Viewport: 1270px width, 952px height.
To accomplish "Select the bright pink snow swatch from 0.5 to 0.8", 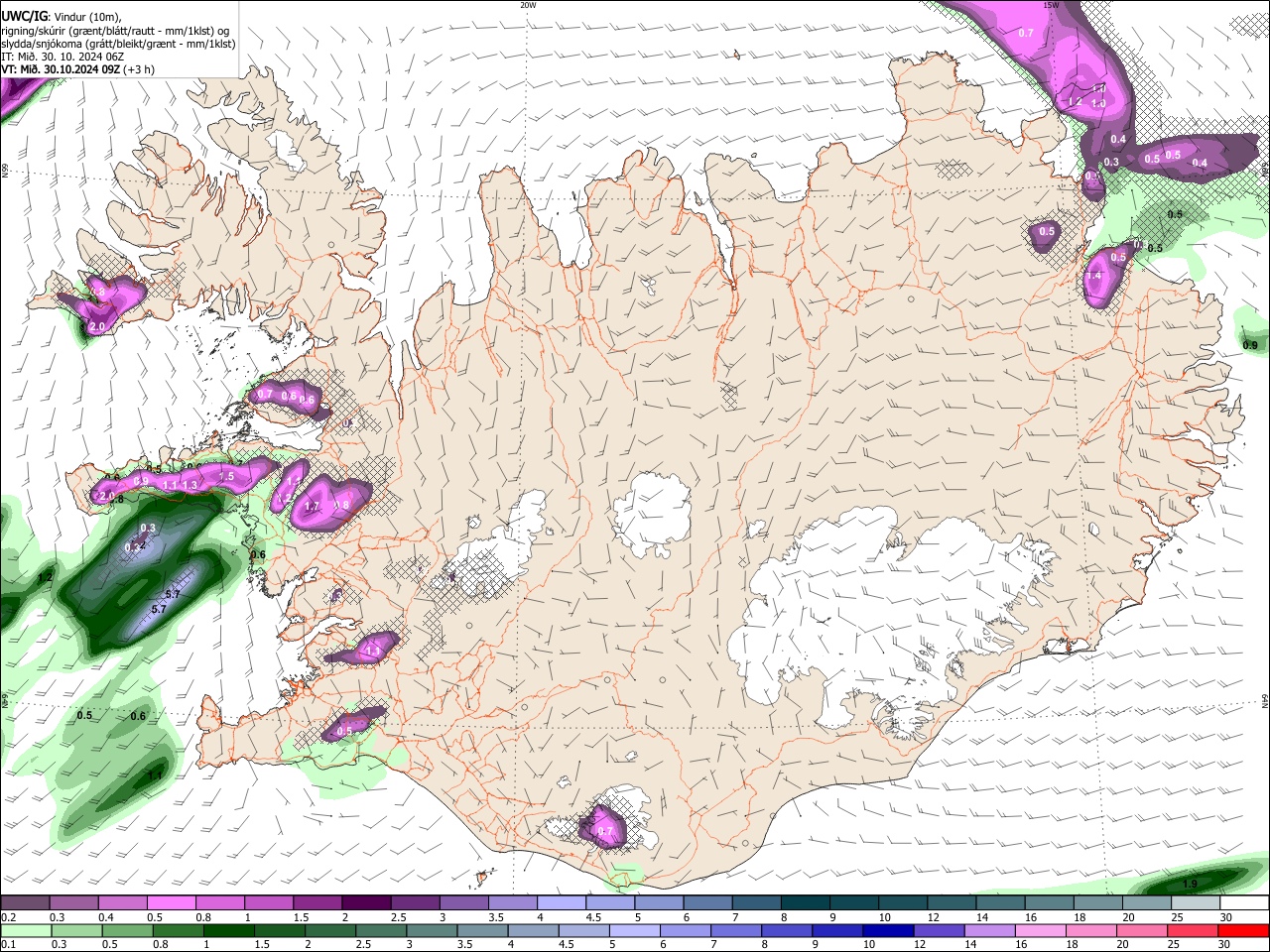I will (171, 902).
